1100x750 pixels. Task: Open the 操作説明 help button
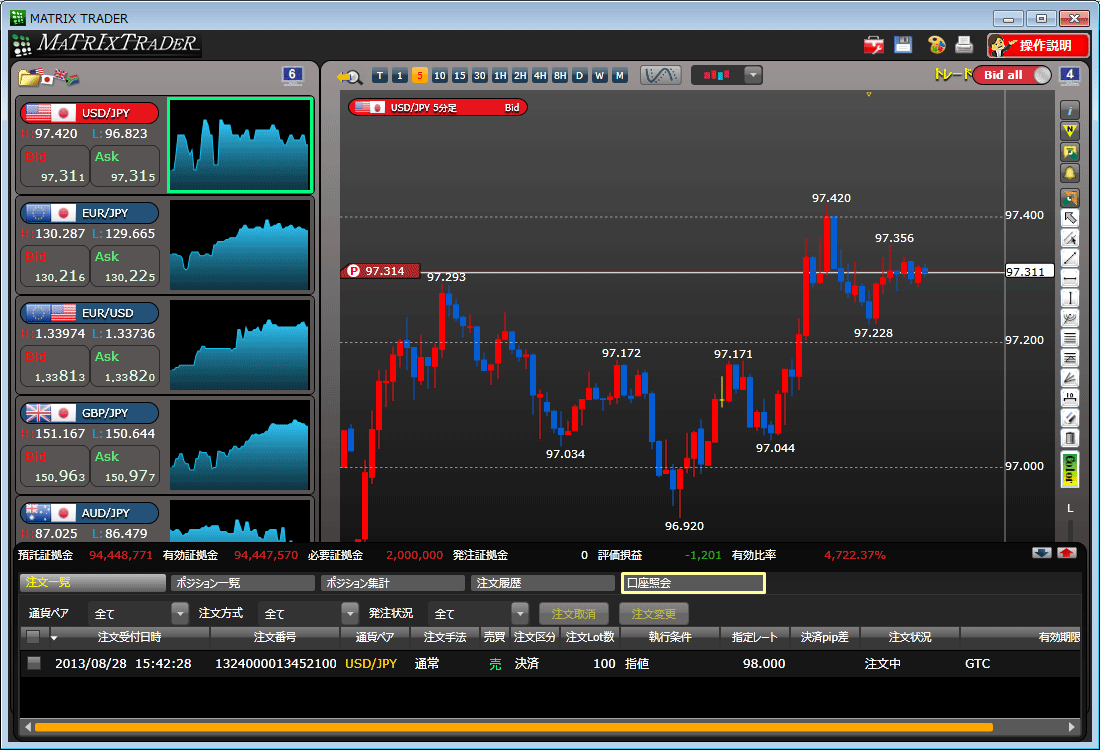coord(1038,46)
